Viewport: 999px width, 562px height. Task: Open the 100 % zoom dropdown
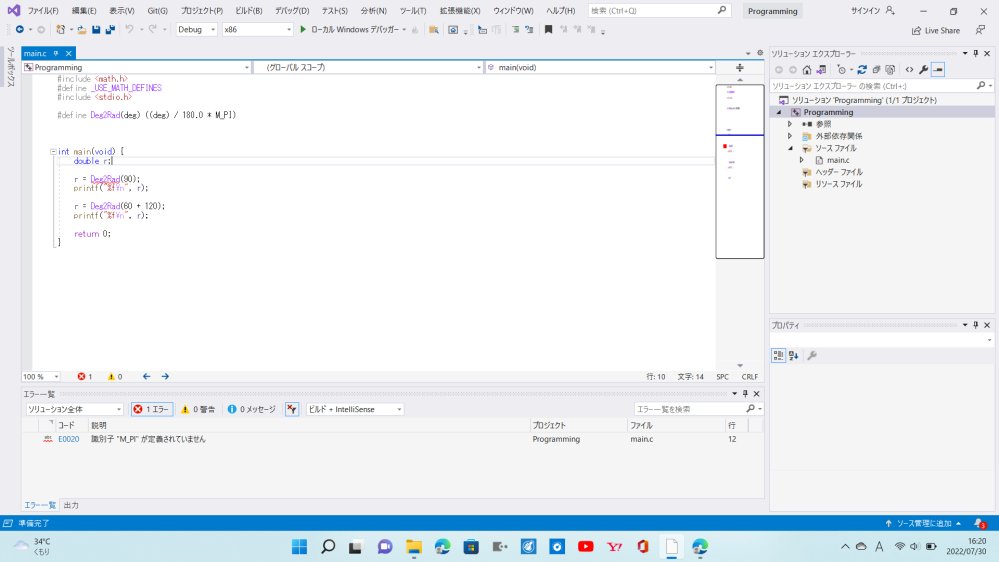[41, 377]
